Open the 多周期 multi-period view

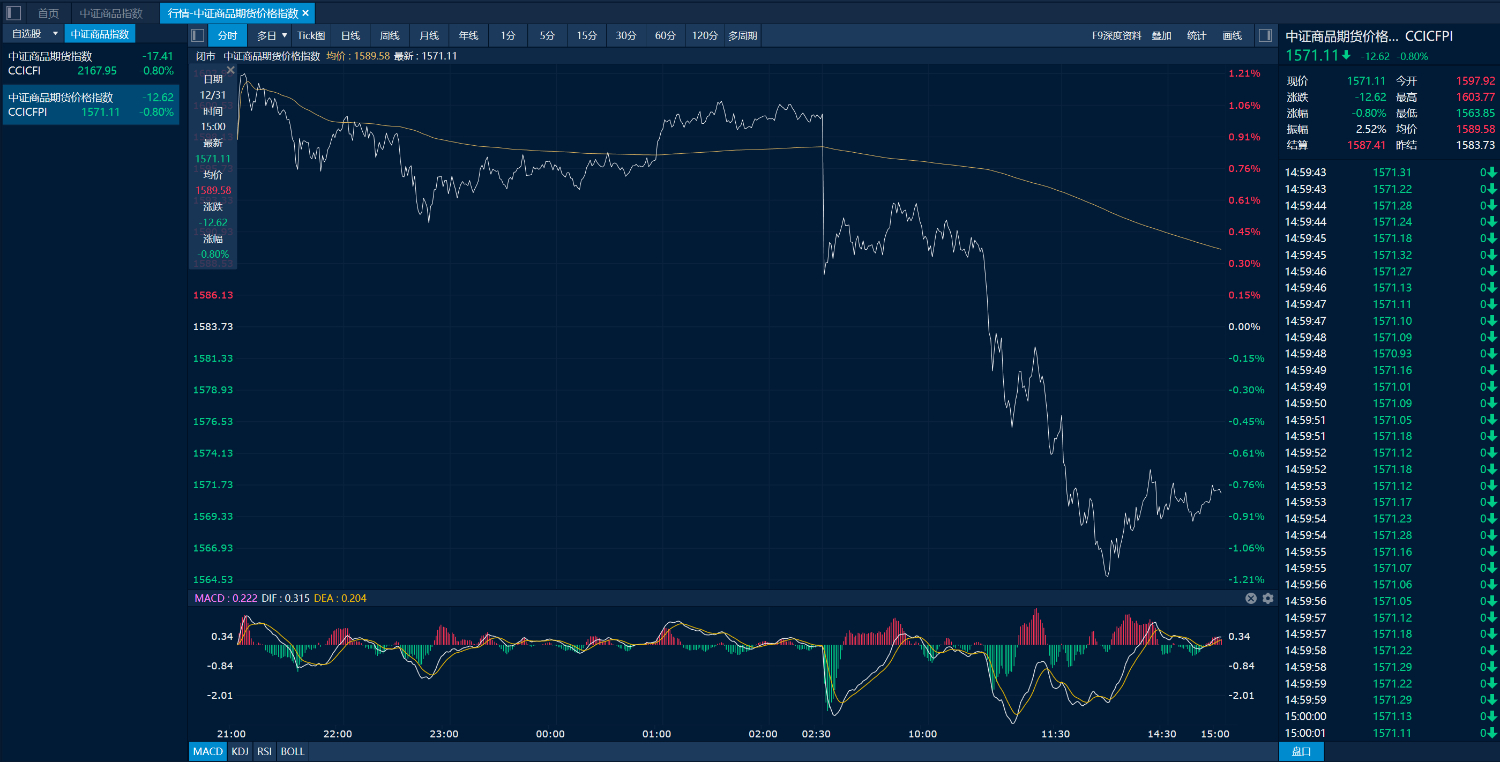(743, 35)
